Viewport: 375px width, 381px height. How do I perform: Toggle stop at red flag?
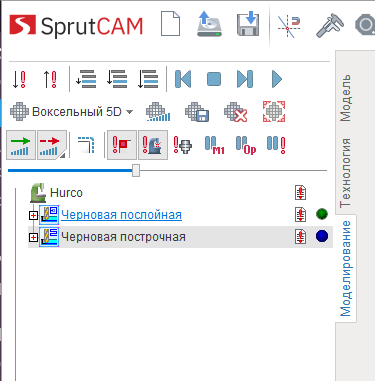click(x=122, y=145)
